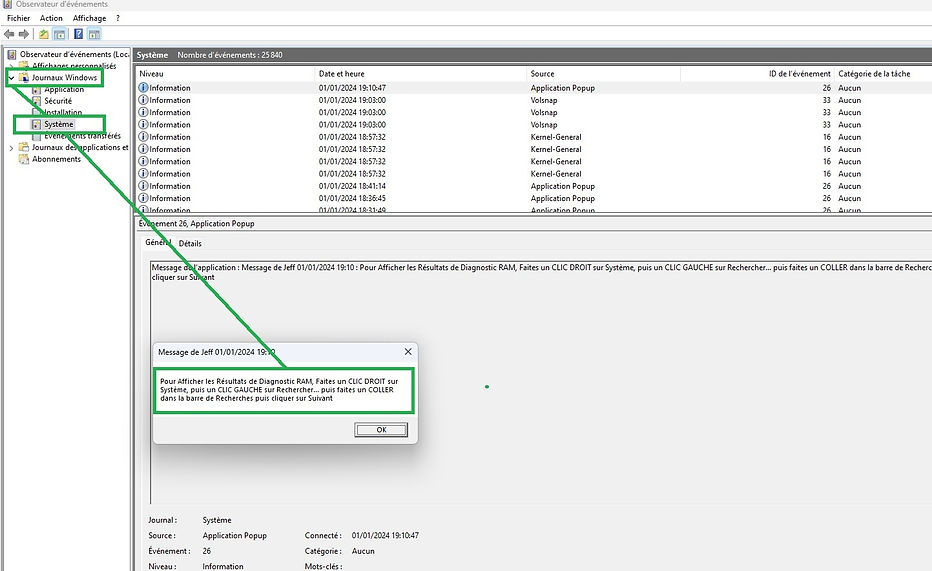The height and width of the screenshot is (571, 932).
Task: Sort by ID de l'événement column header
Action: click(x=757, y=74)
